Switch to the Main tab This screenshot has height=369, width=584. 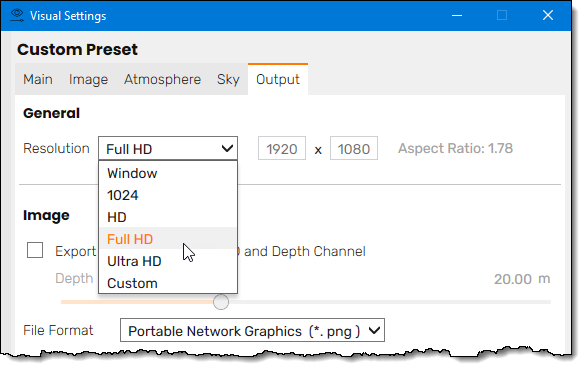coord(38,79)
